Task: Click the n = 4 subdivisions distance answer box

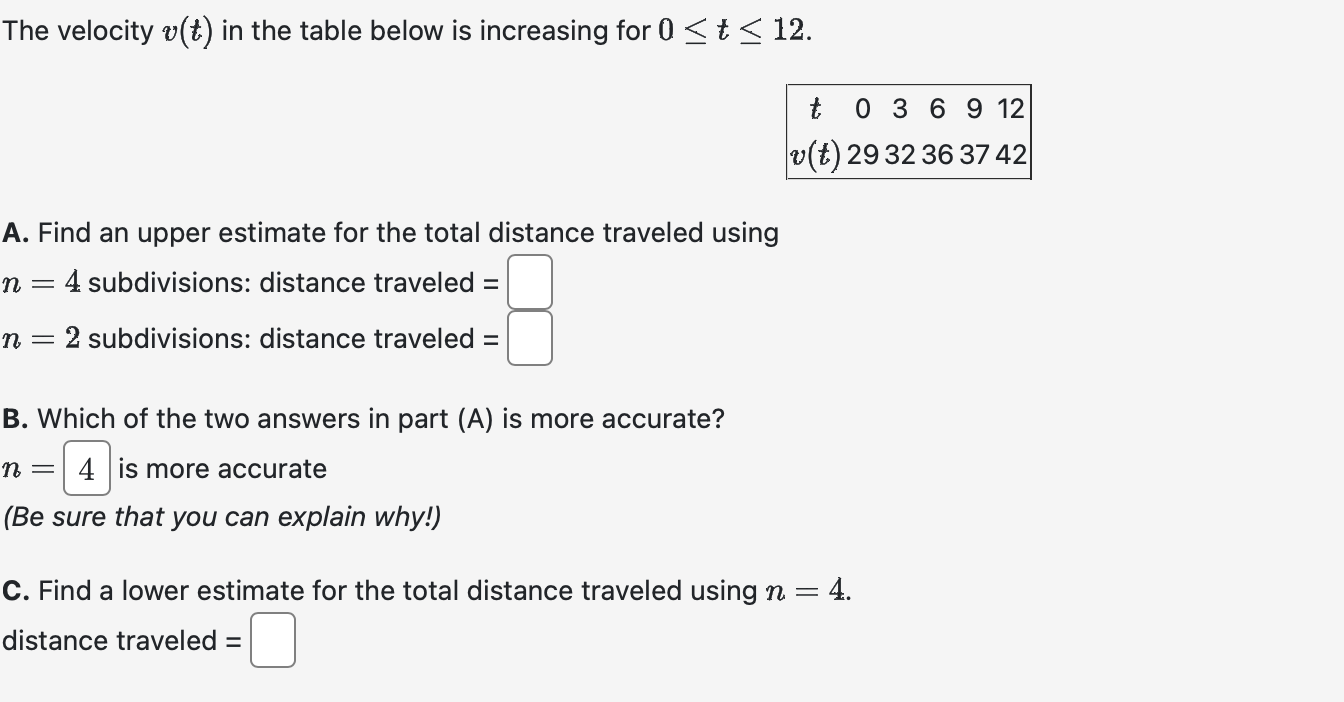Action: point(530,283)
